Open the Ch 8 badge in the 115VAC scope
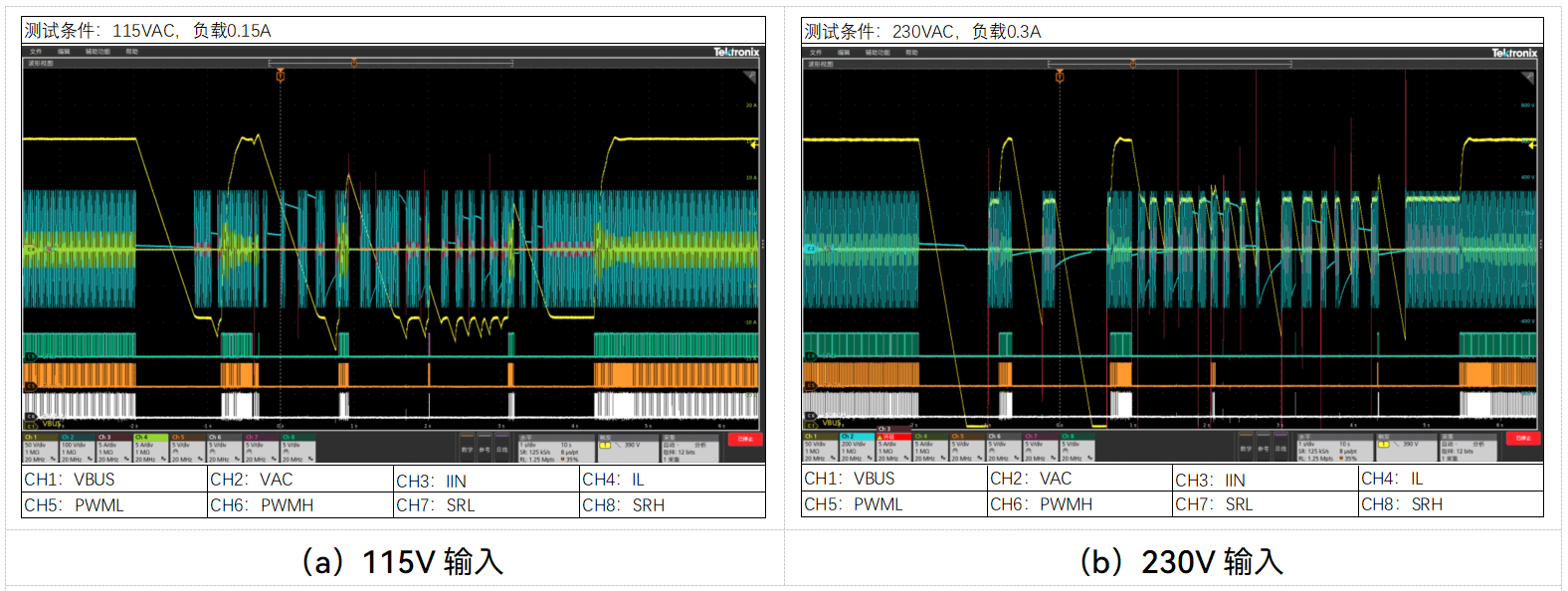This screenshot has height=591, width=1568. 296,448
